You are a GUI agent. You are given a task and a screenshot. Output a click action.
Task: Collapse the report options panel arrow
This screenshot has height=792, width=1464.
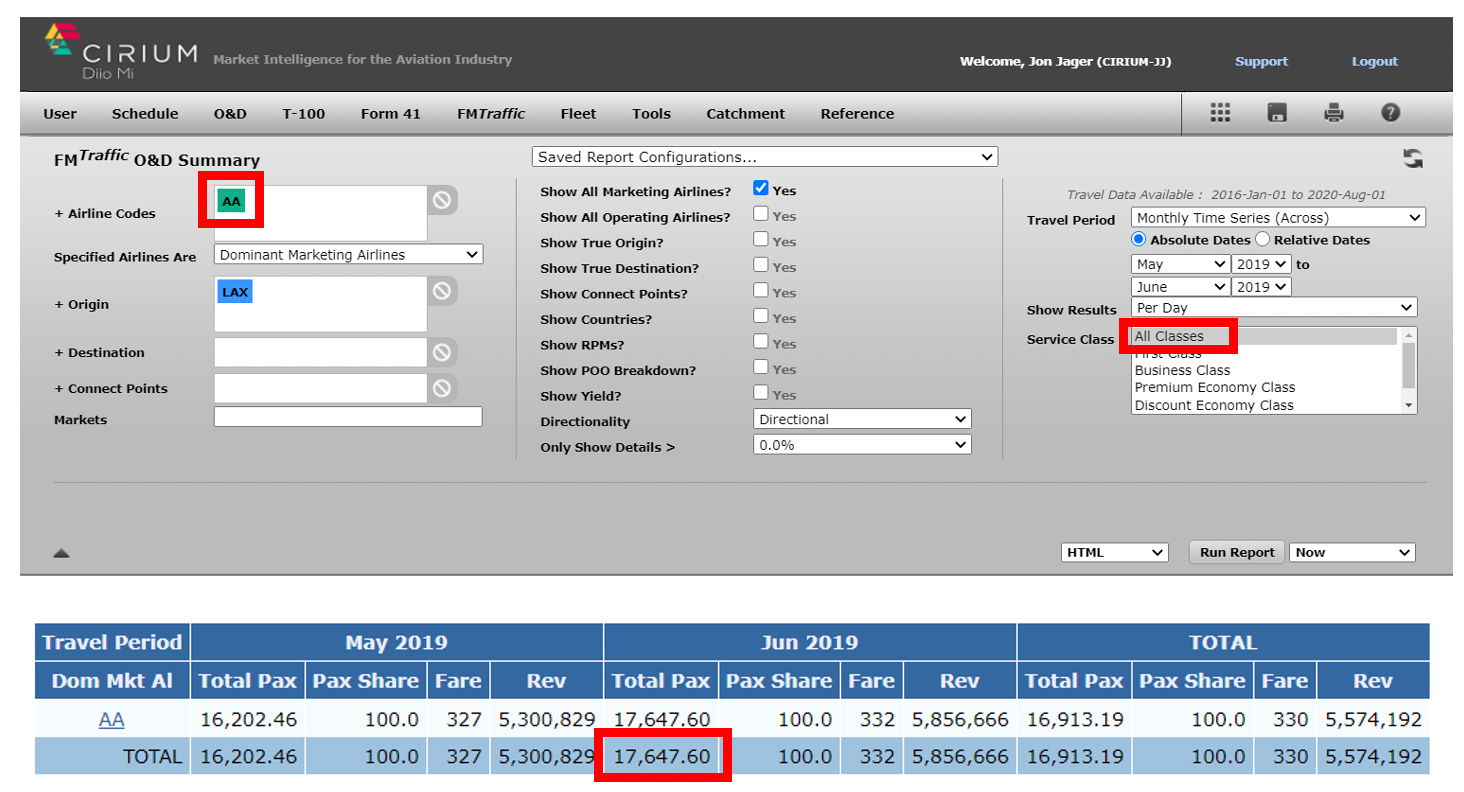(x=61, y=552)
